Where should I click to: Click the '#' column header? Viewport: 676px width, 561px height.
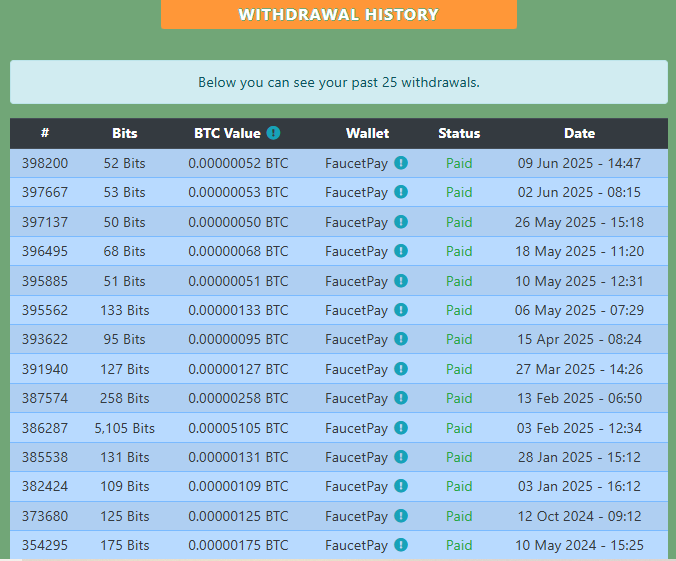click(x=45, y=133)
